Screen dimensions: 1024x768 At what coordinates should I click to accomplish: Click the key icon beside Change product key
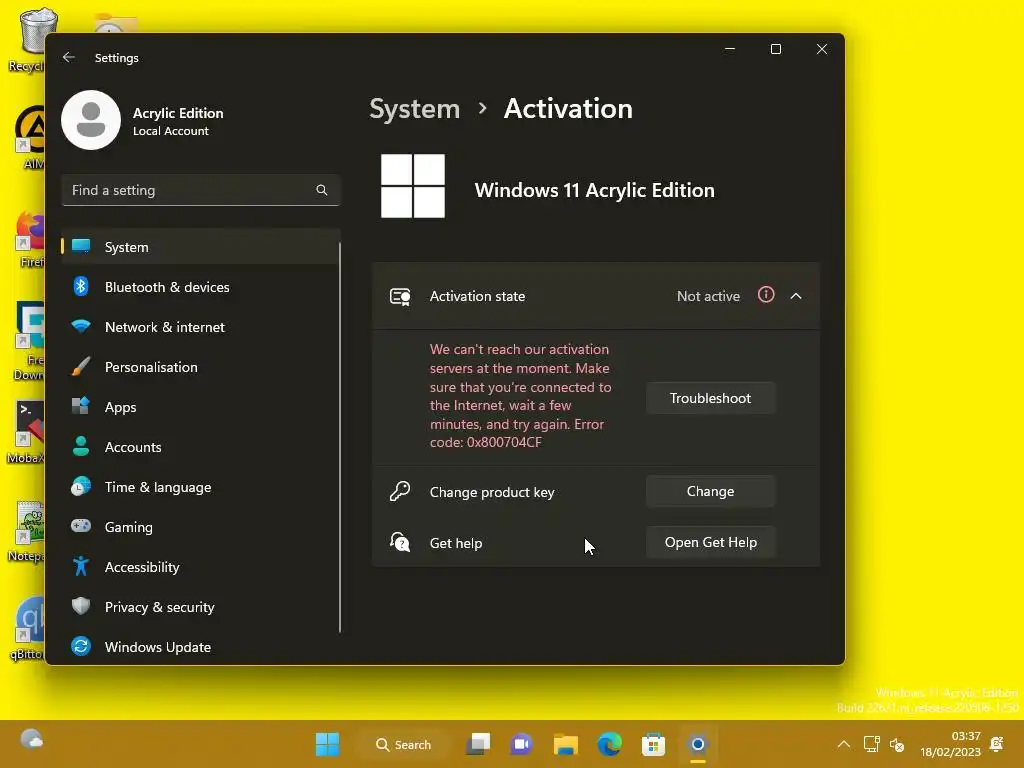coord(400,491)
